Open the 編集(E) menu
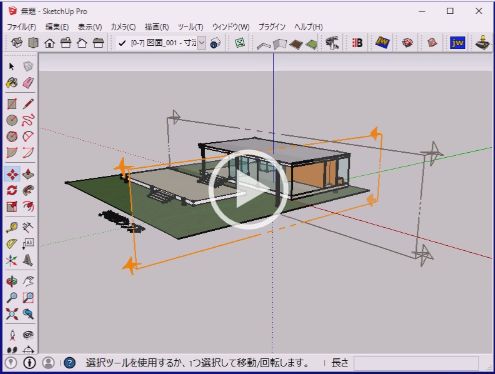The image size is (495, 374). [x=57, y=27]
